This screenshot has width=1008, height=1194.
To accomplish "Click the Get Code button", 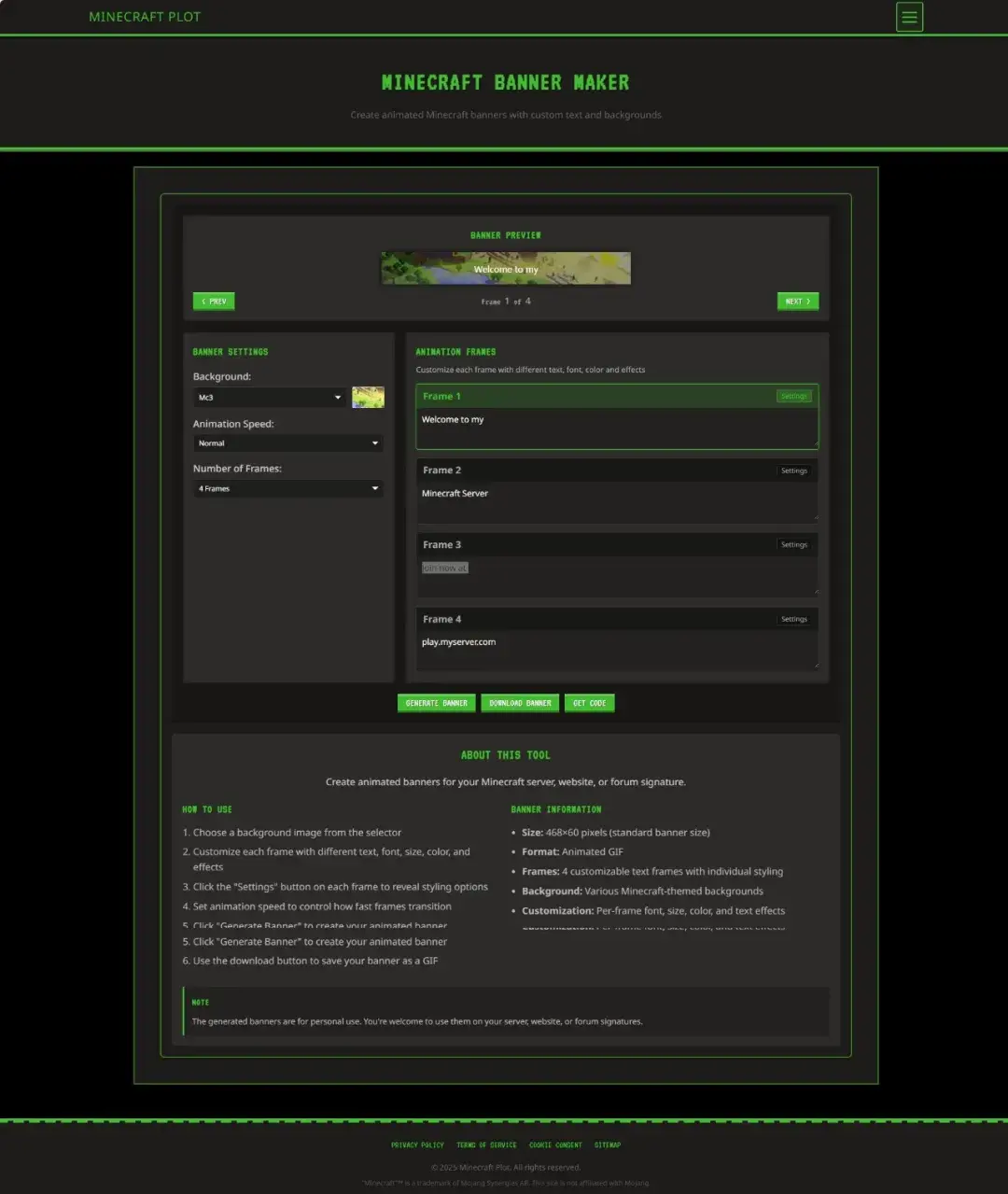I will 590,703.
